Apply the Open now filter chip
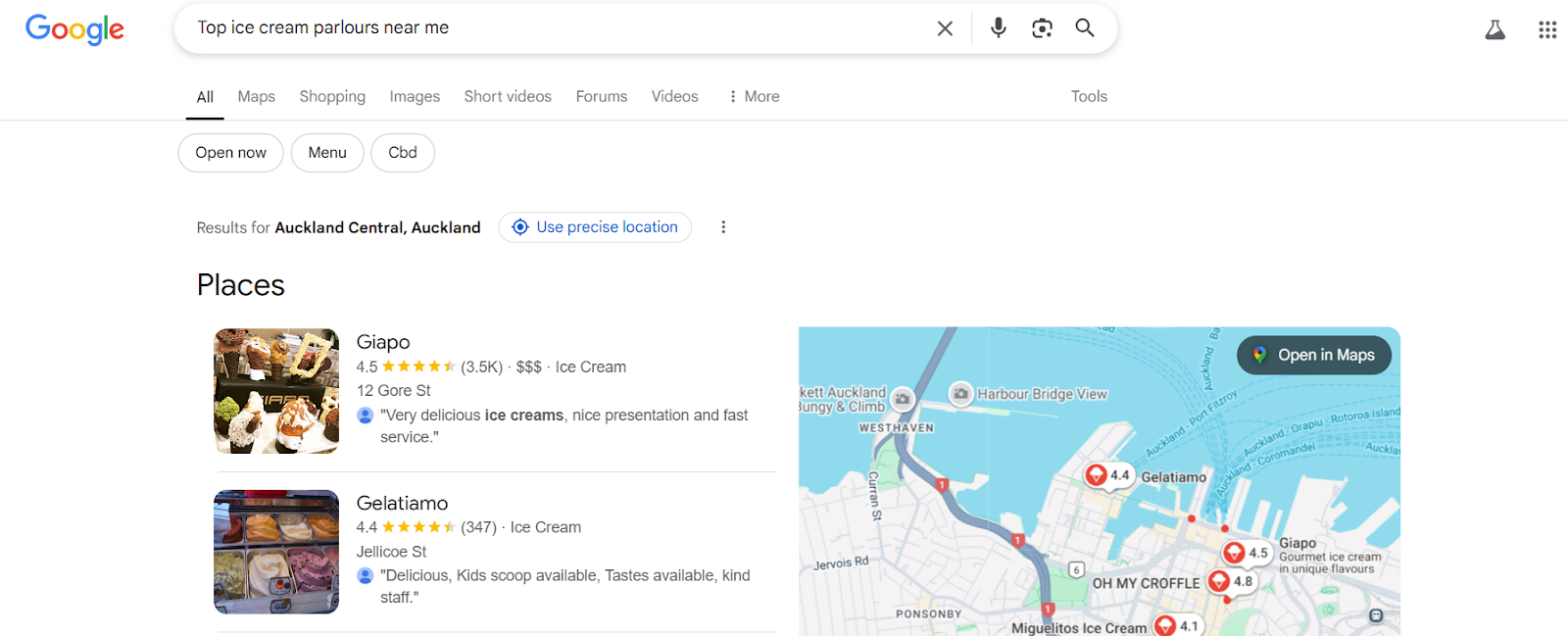The width and height of the screenshot is (1568, 636). [x=230, y=153]
